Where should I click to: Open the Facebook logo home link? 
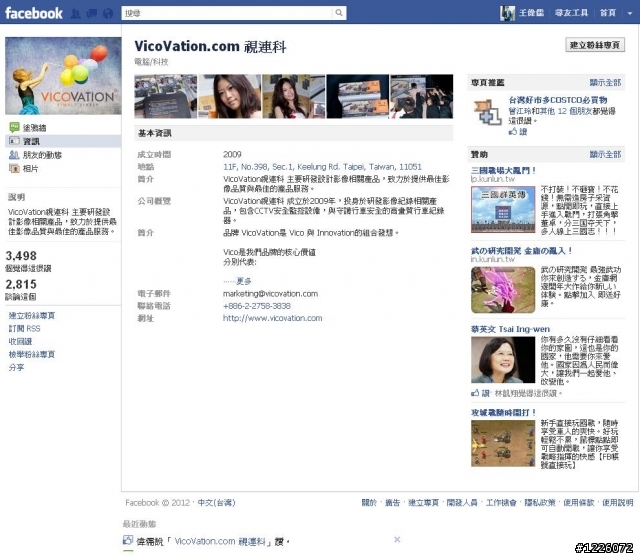33,13
